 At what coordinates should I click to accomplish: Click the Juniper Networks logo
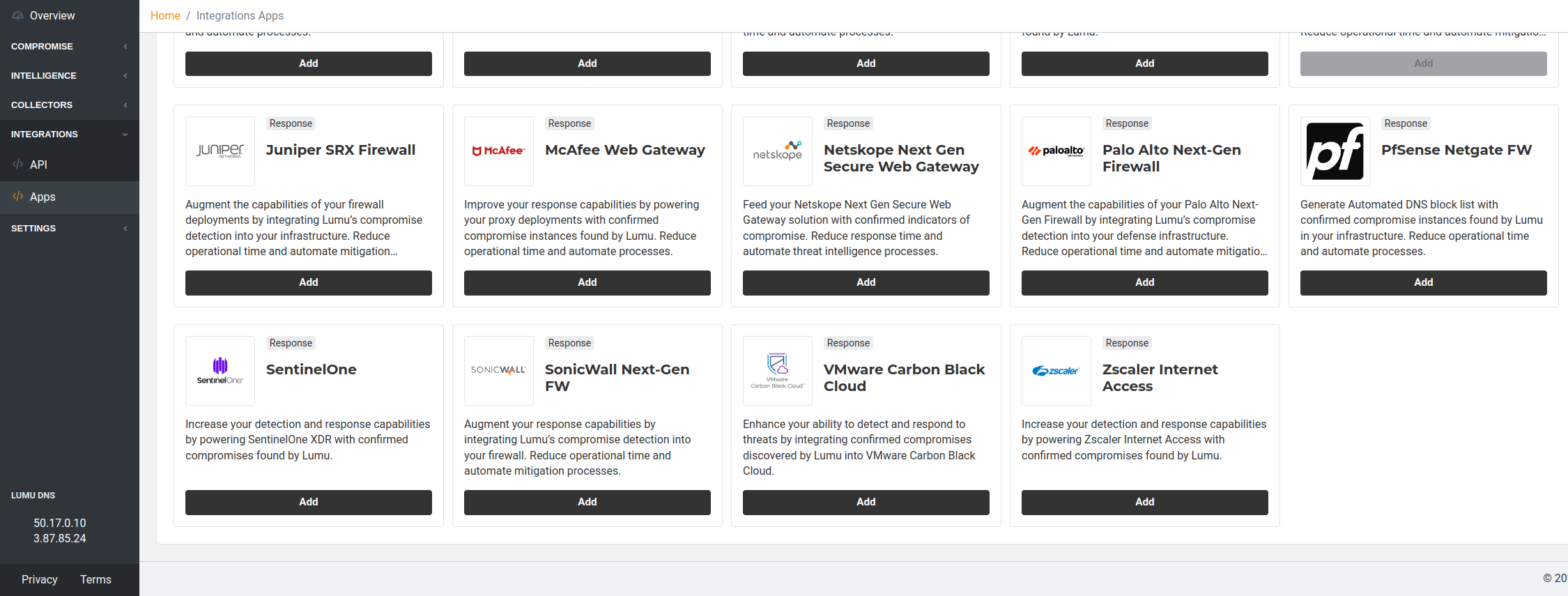pos(220,151)
